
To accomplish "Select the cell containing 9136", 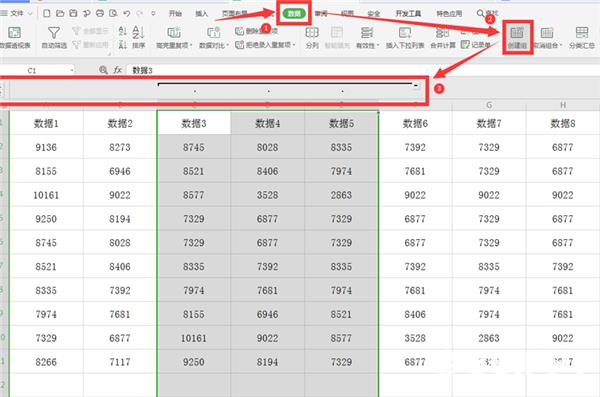I will coord(46,147).
